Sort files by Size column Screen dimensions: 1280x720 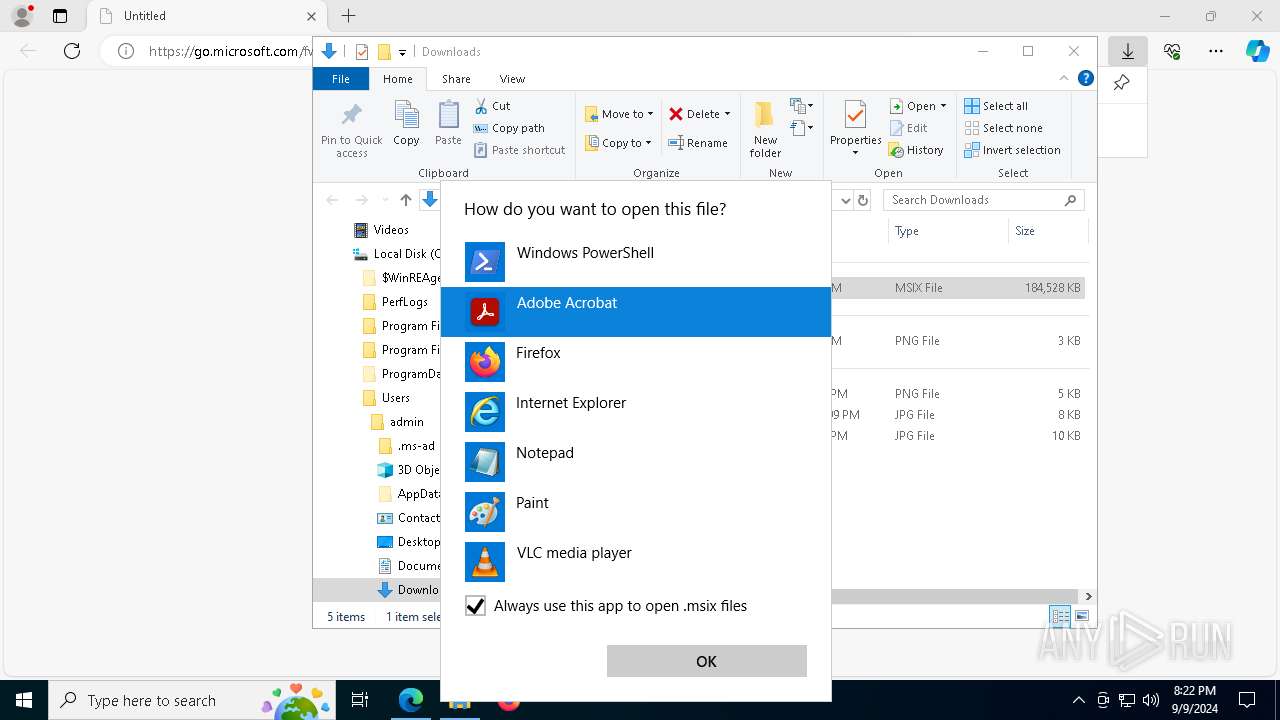tap(1047, 231)
